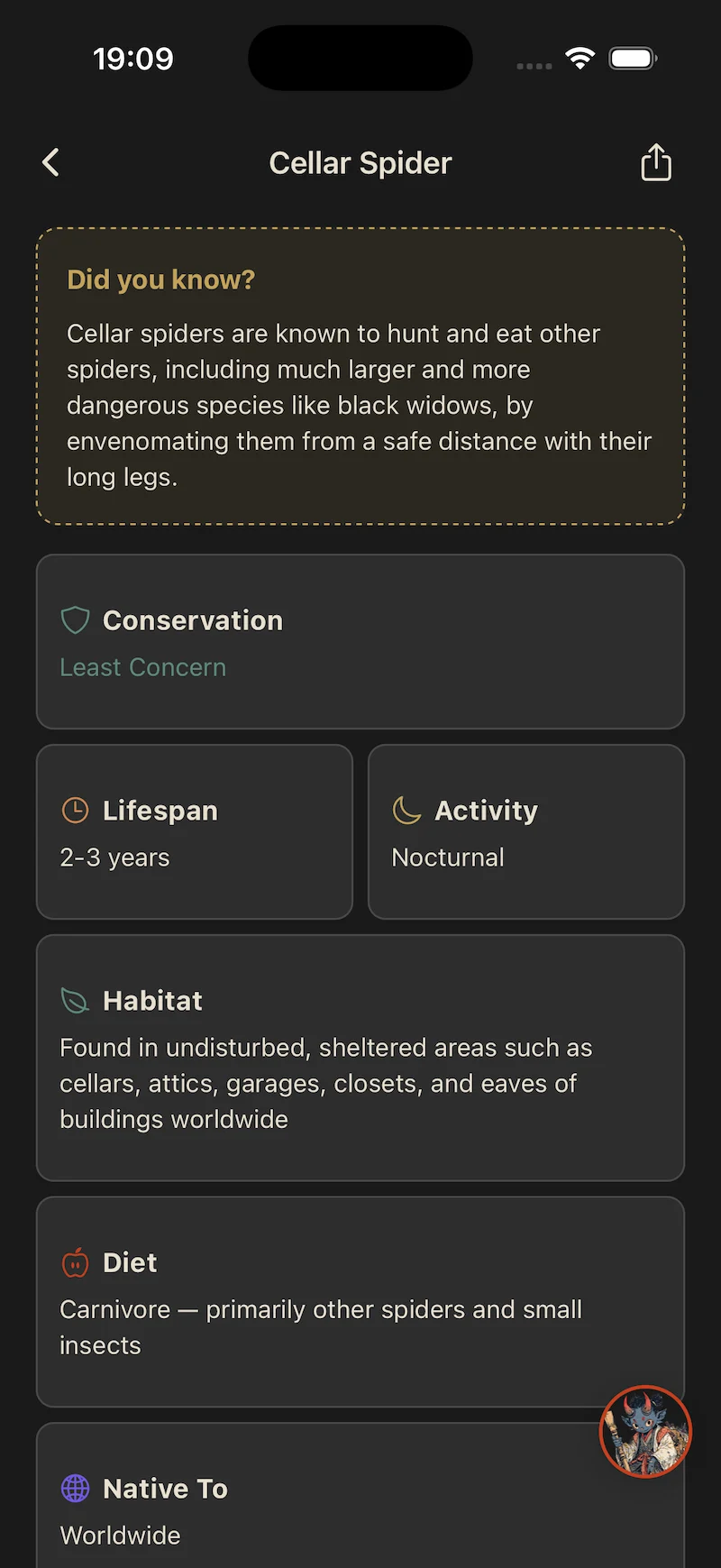The height and width of the screenshot is (1568, 721).
Task: Tap the Wi-Fi status icon
Action: [580, 59]
